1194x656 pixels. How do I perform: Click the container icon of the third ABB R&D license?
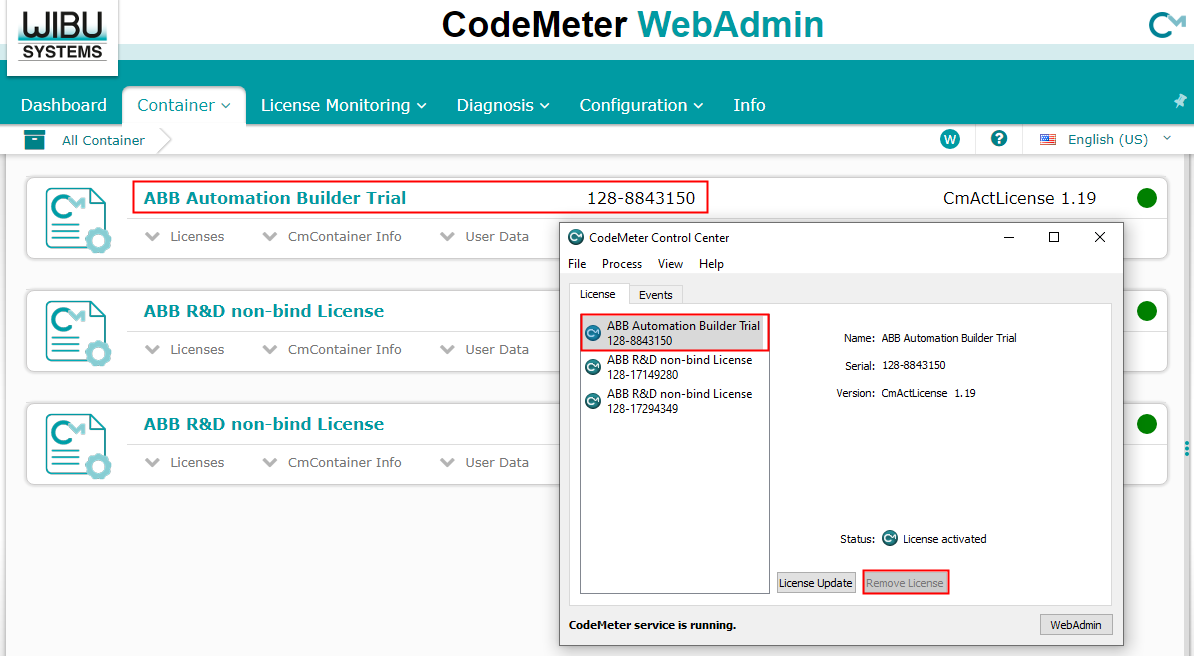pyautogui.click(x=77, y=446)
